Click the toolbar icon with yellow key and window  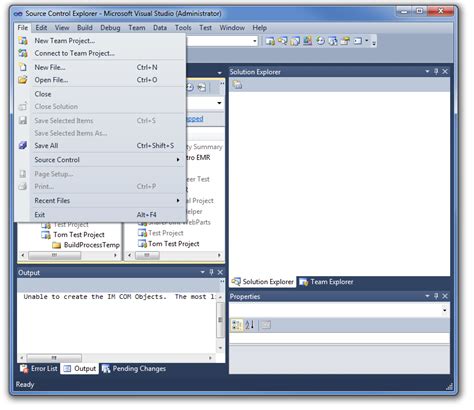pyautogui.click(x=283, y=41)
